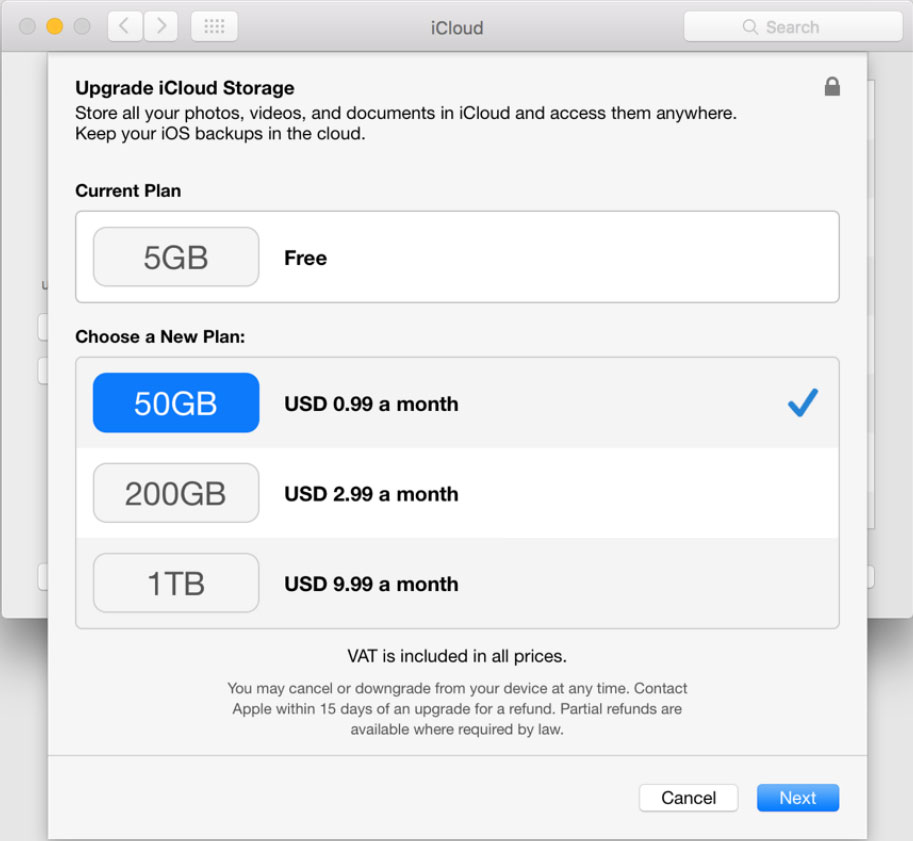913x841 pixels.
Task: Click the 5GB badge under Current Plan
Action: click(x=175, y=257)
